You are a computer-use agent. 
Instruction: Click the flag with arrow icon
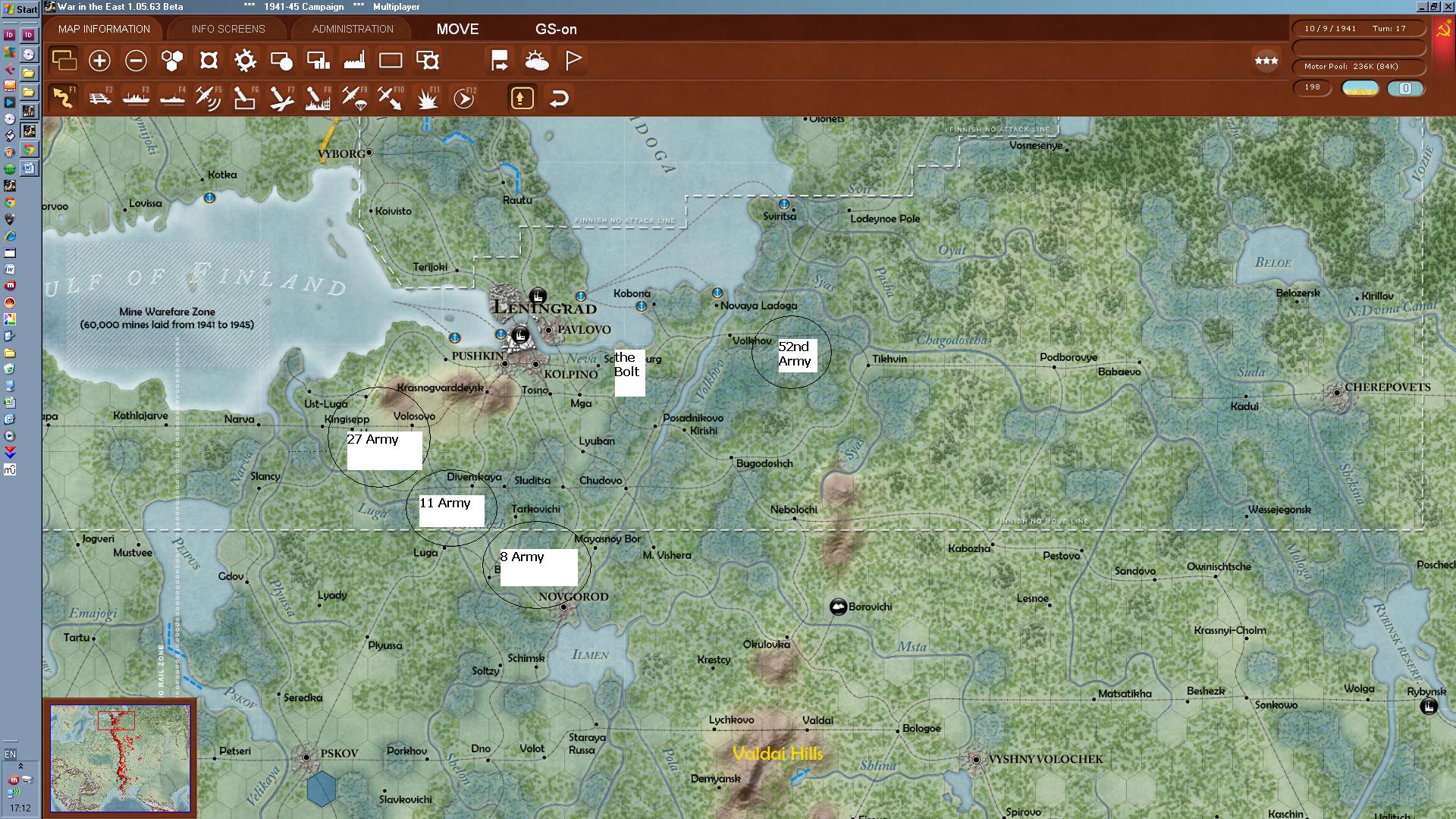(500, 61)
